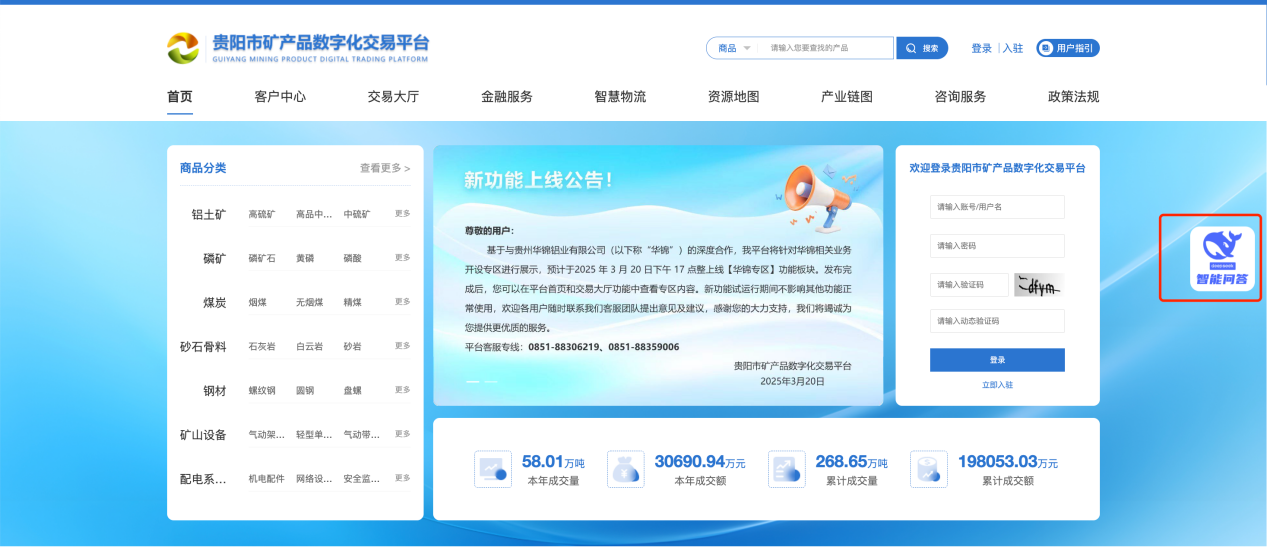The width and height of the screenshot is (1267, 548).
Task: Select 煤炭 category
Action: [x=215, y=302]
